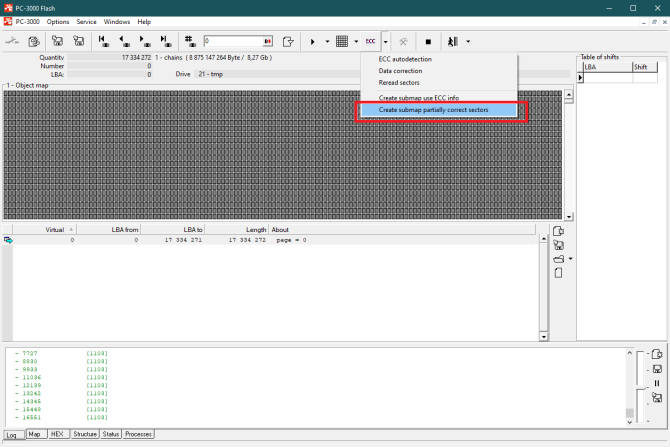This screenshot has width=670, height=447.
Task: Click the settings document icon in toolbar
Action: tap(34, 41)
